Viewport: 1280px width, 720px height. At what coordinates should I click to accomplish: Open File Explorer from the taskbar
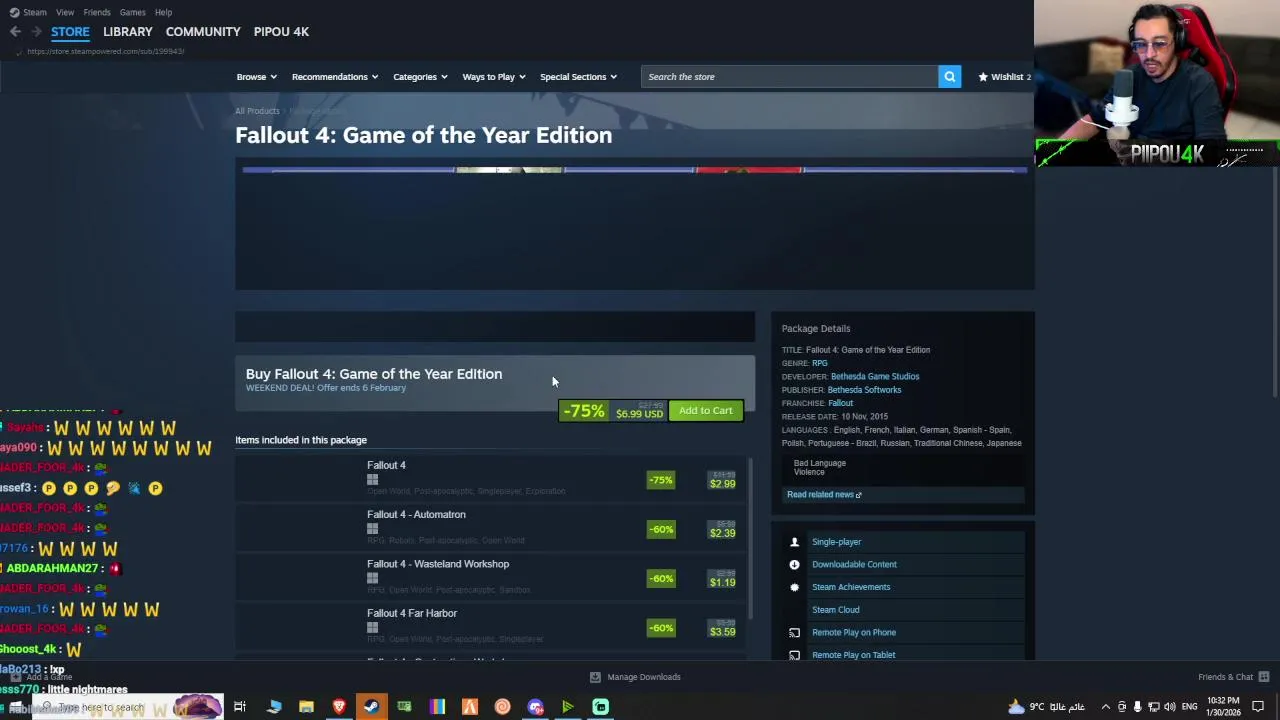[x=306, y=707]
